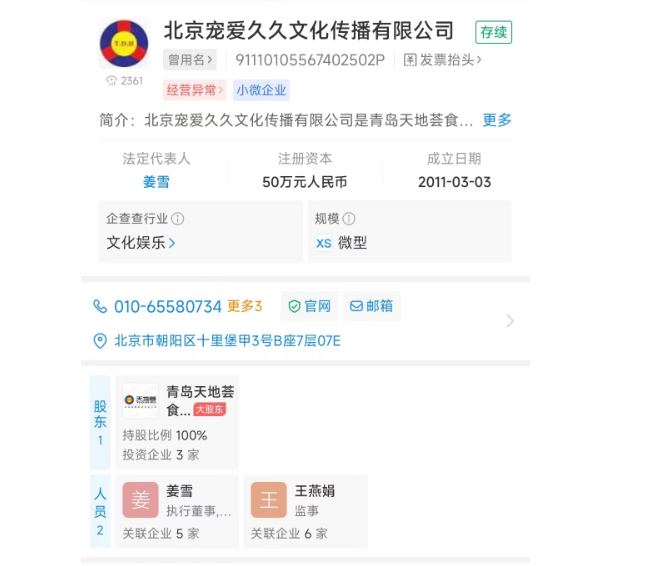The height and width of the screenshot is (566, 648).
Task: Click the mailbox envelope icon
Action: point(355,306)
